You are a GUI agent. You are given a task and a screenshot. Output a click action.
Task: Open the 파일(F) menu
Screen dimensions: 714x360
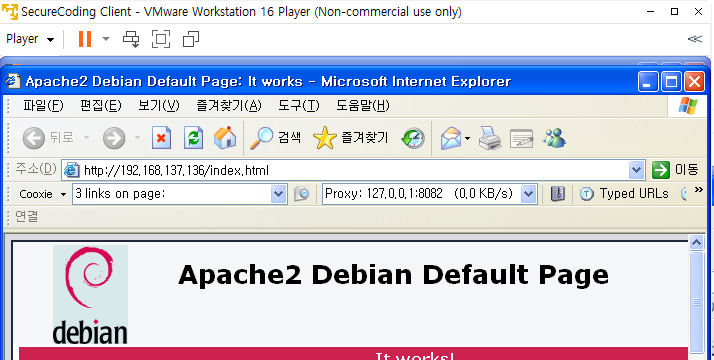[43, 106]
